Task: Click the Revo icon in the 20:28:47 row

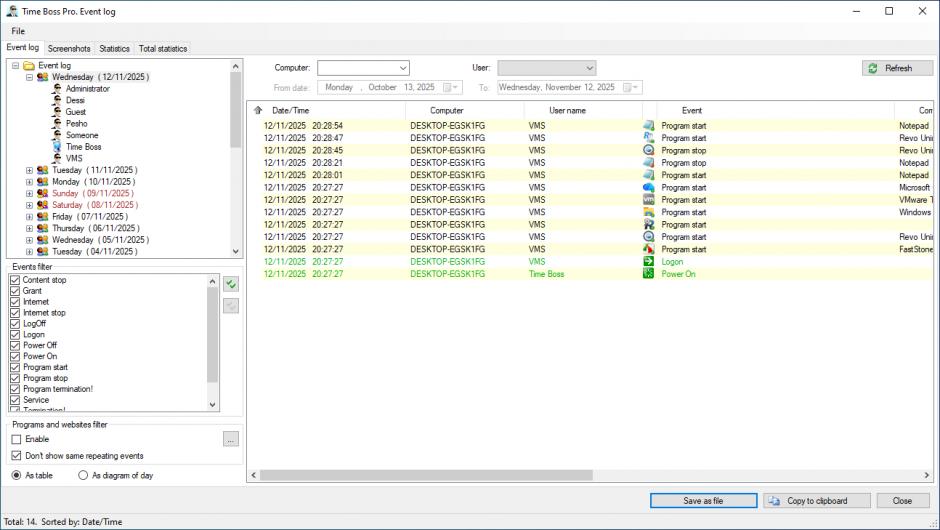Action: pos(648,138)
